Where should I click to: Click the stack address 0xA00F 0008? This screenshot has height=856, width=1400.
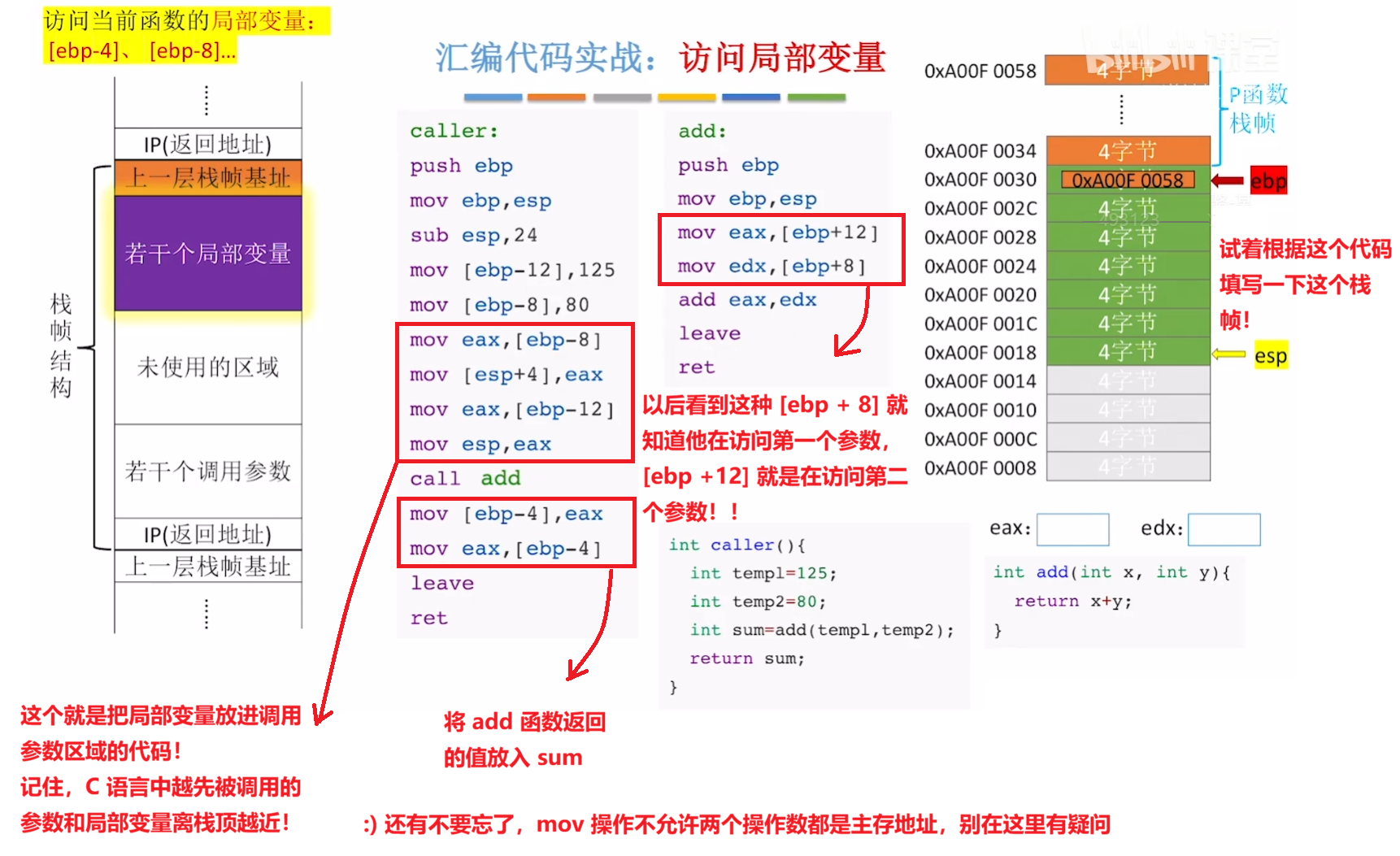(980, 468)
